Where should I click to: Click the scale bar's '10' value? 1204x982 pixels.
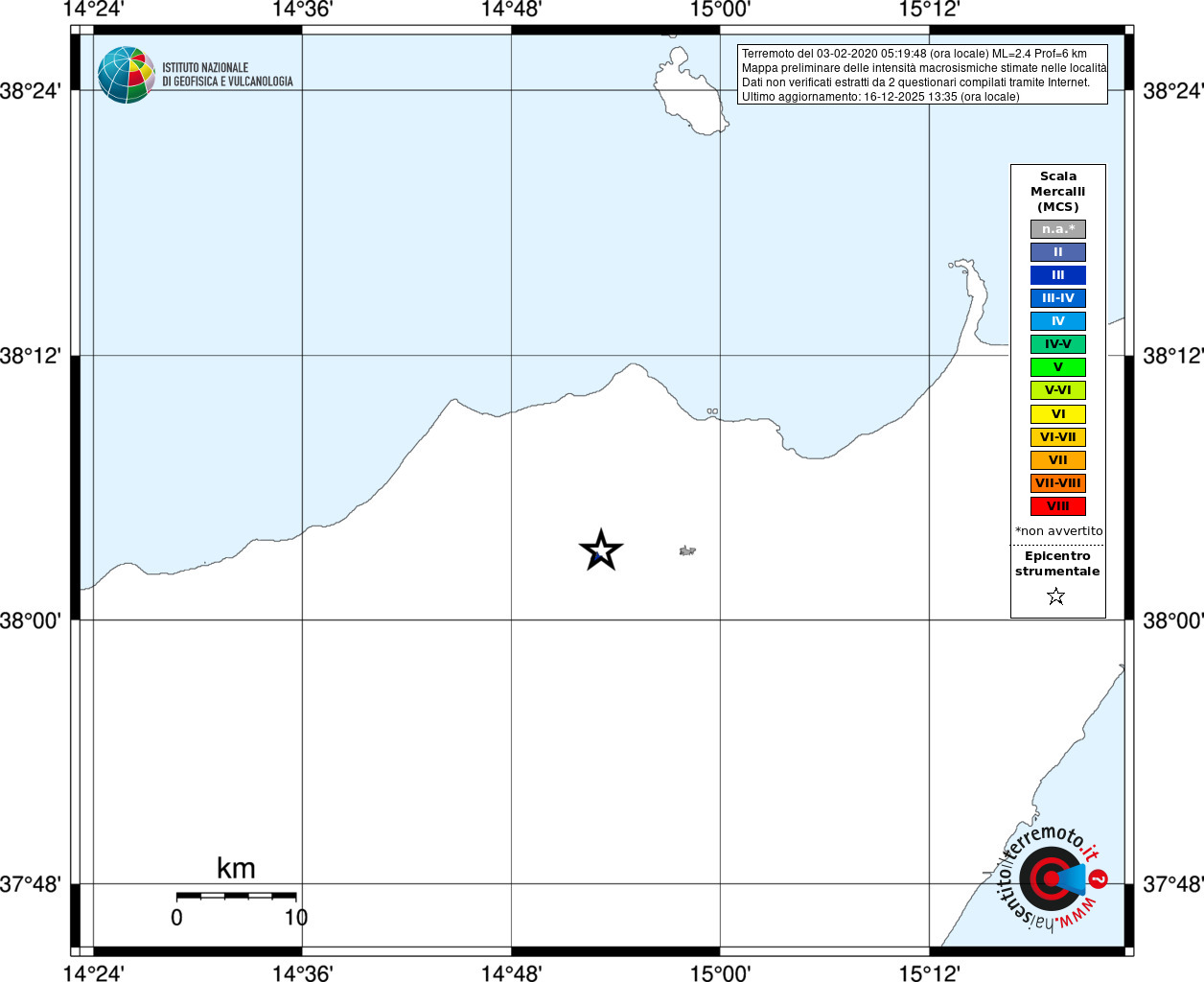(x=296, y=918)
